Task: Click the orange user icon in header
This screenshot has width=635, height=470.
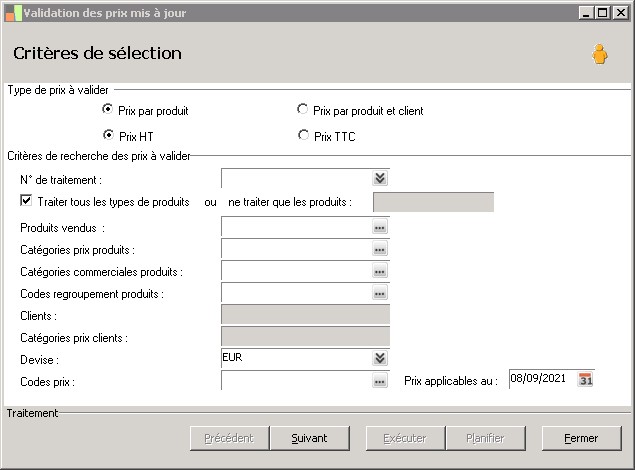Action: tap(599, 54)
